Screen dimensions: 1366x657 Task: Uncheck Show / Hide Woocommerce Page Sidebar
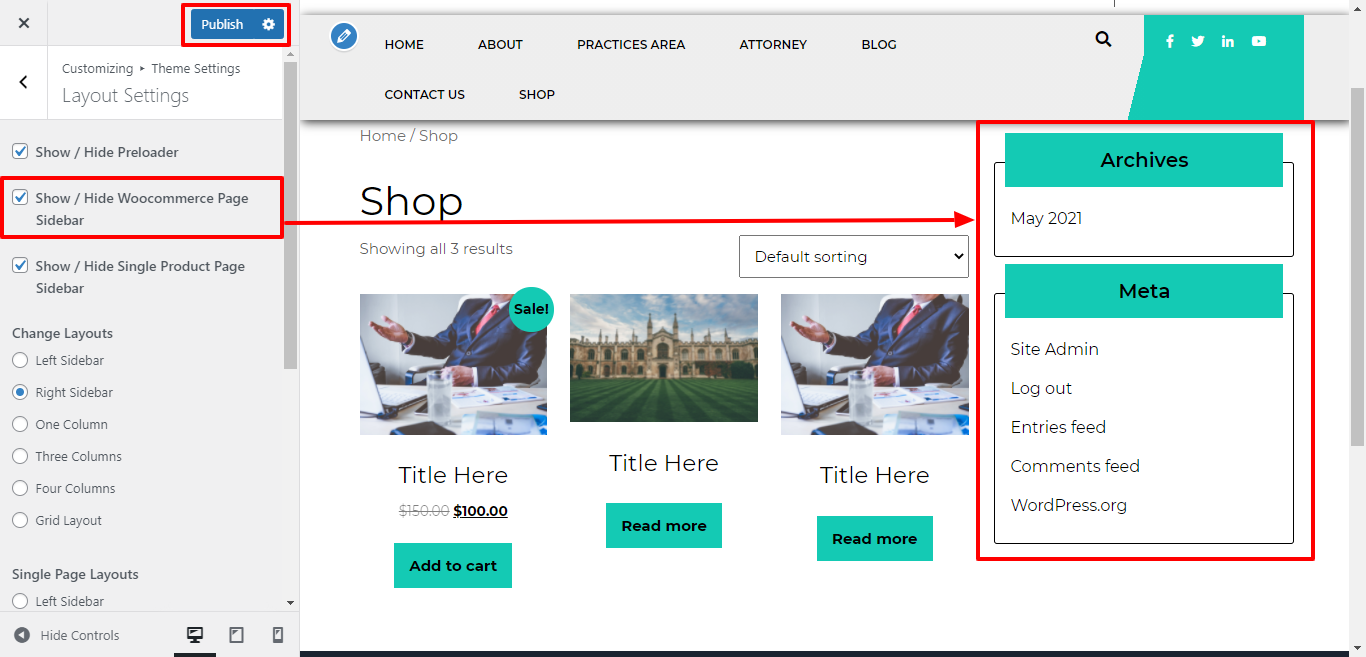[20, 198]
